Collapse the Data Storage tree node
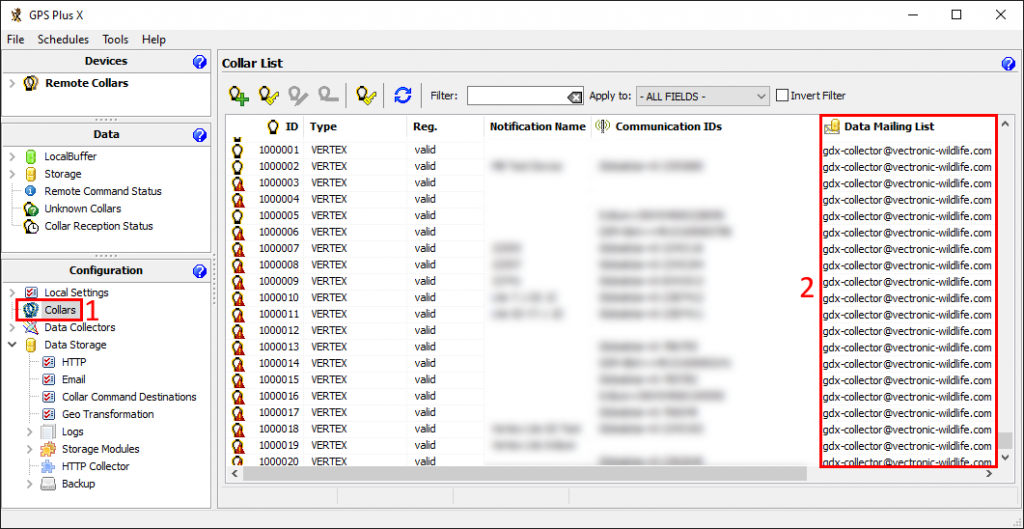The image size is (1024, 529). [12, 345]
